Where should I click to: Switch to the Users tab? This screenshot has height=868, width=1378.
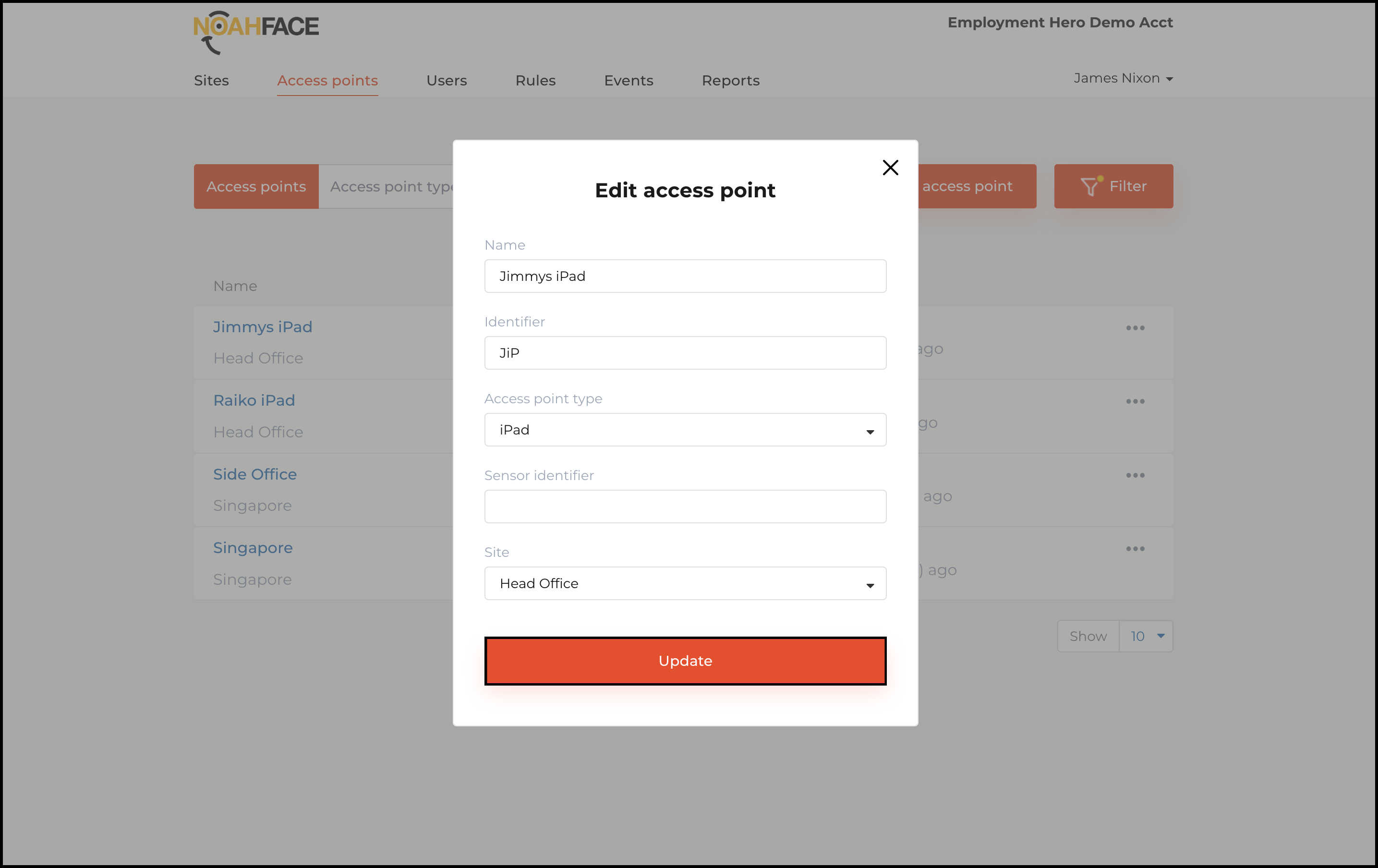pos(447,81)
